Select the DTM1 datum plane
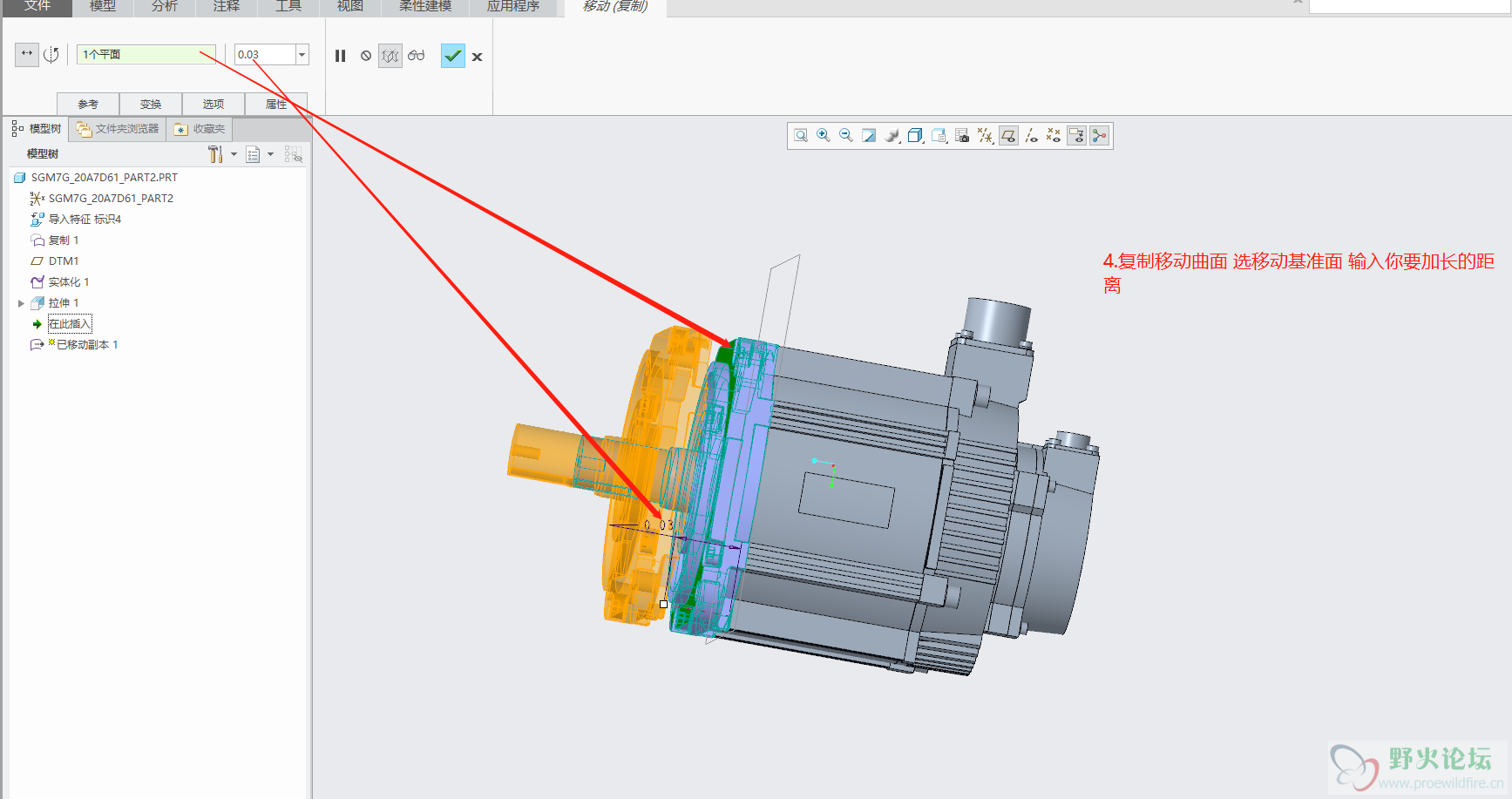The height and width of the screenshot is (799, 1512). tap(55, 261)
